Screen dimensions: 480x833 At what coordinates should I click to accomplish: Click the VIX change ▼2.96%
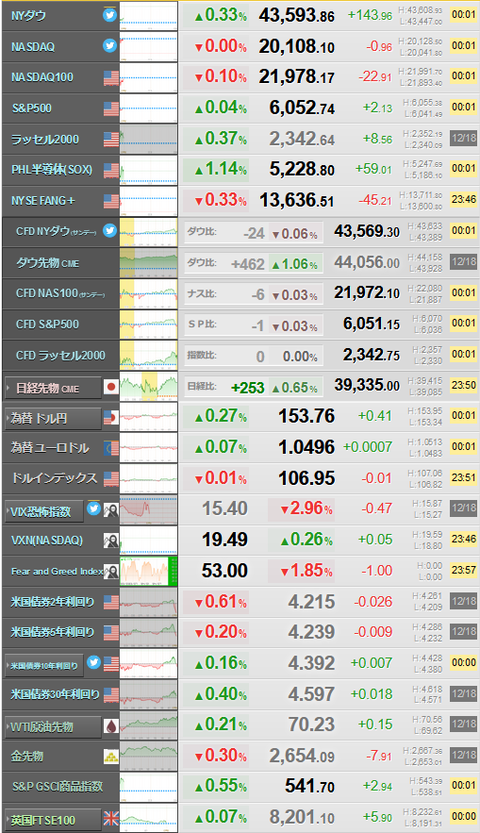(x=306, y=509)
